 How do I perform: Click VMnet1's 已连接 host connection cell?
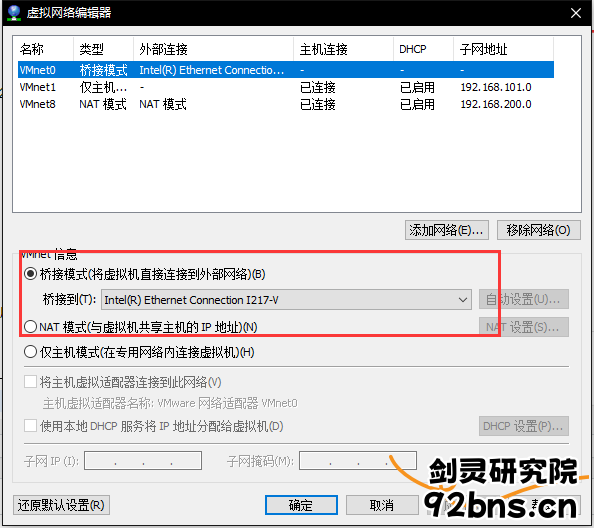(x=317, y=87)
